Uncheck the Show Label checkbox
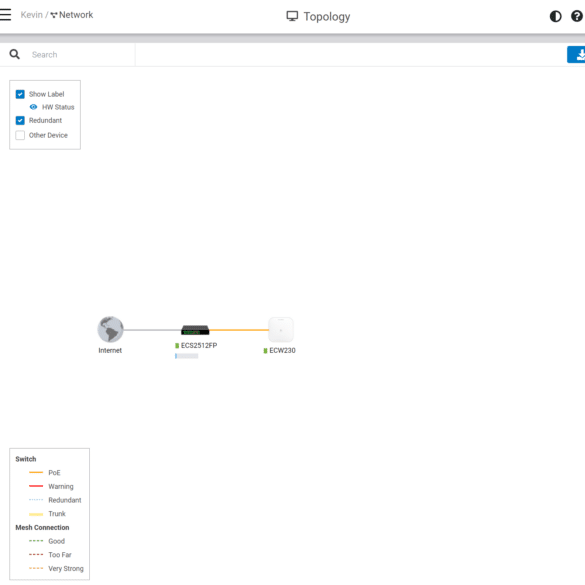 pyautogui.click(x=20, y=94)
